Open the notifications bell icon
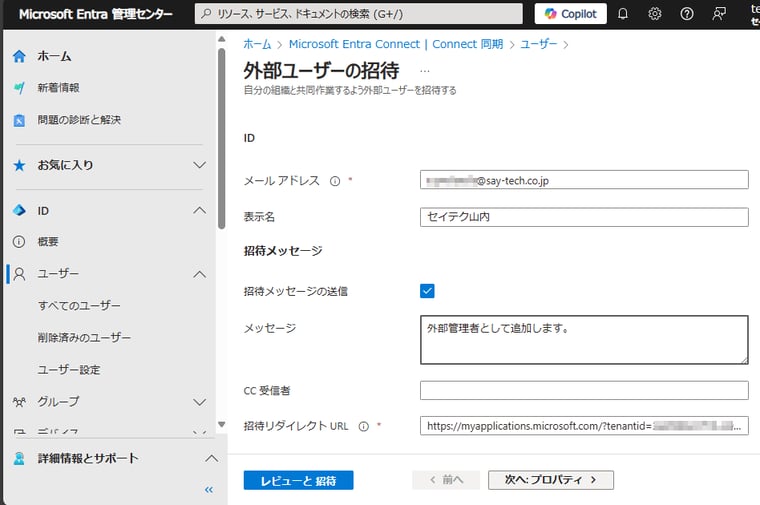The height and width of the screenshot is (505, 760). [623, 14]
